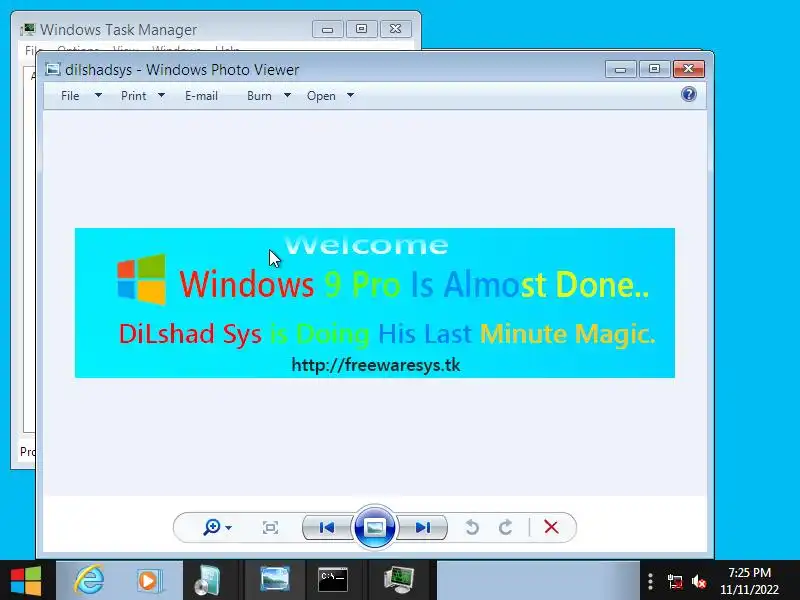Open Windows Media Player from taskbar

(149, 581)
